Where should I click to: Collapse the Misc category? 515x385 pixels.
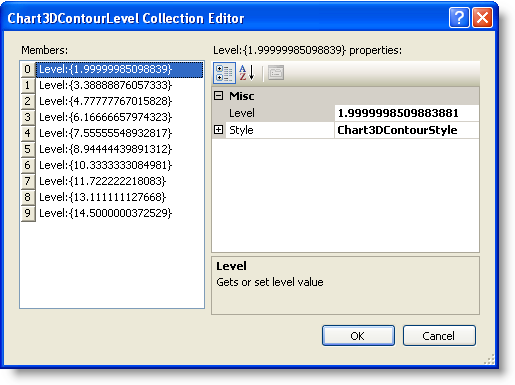click(x=218, y=96)
